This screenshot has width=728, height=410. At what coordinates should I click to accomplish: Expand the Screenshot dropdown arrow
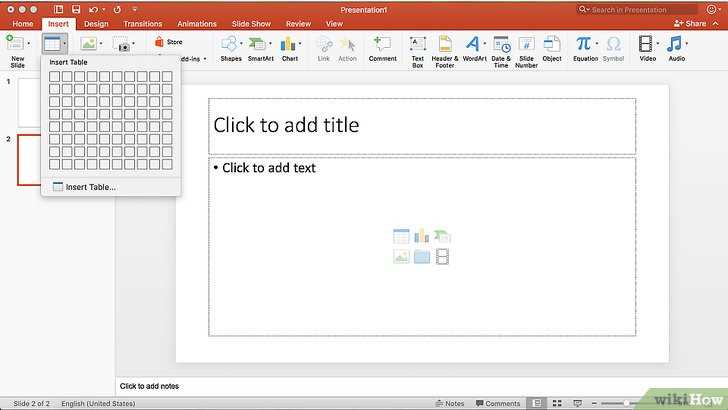coord(134,44)
